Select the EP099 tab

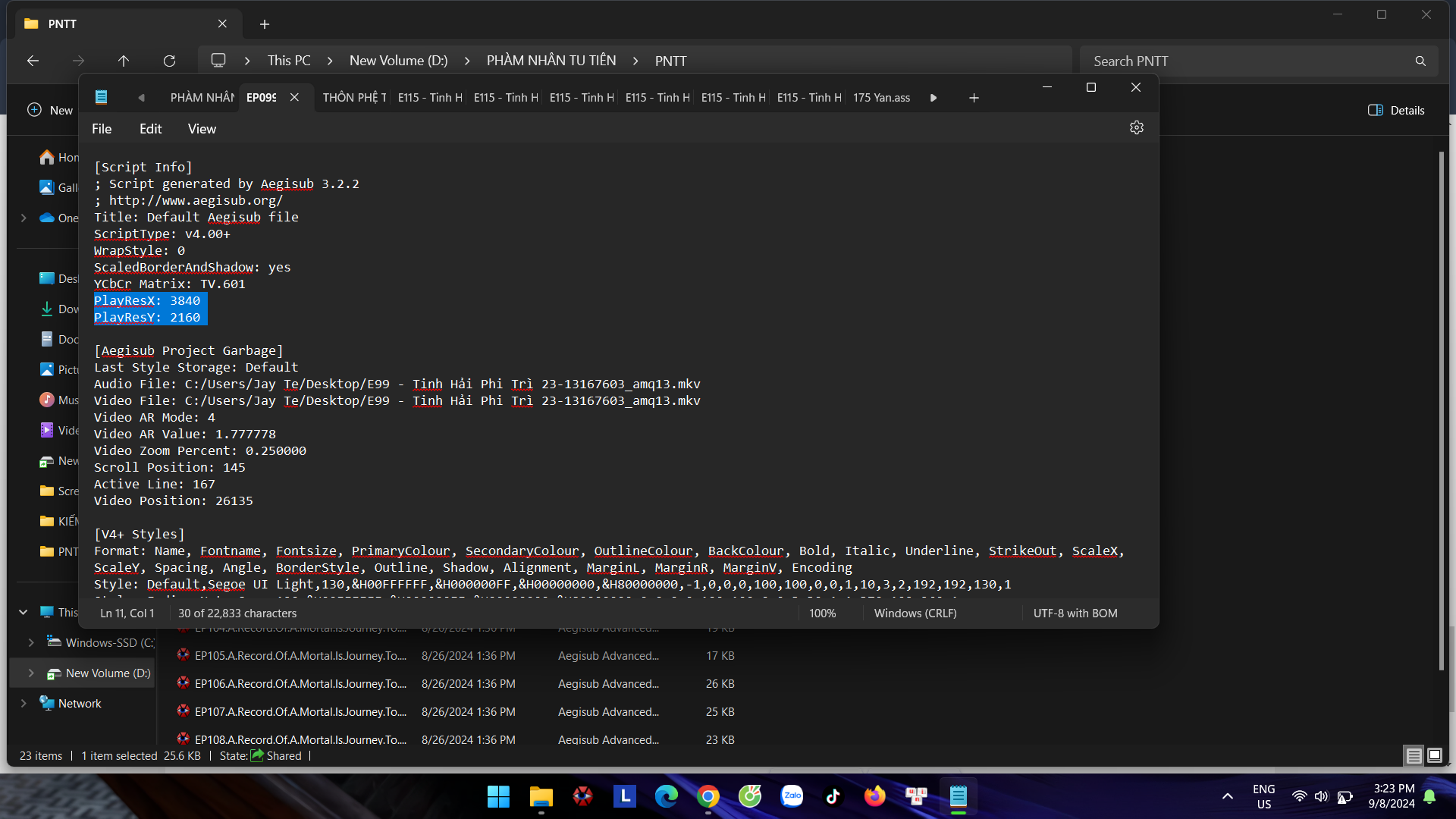click(x=262, y=98)
